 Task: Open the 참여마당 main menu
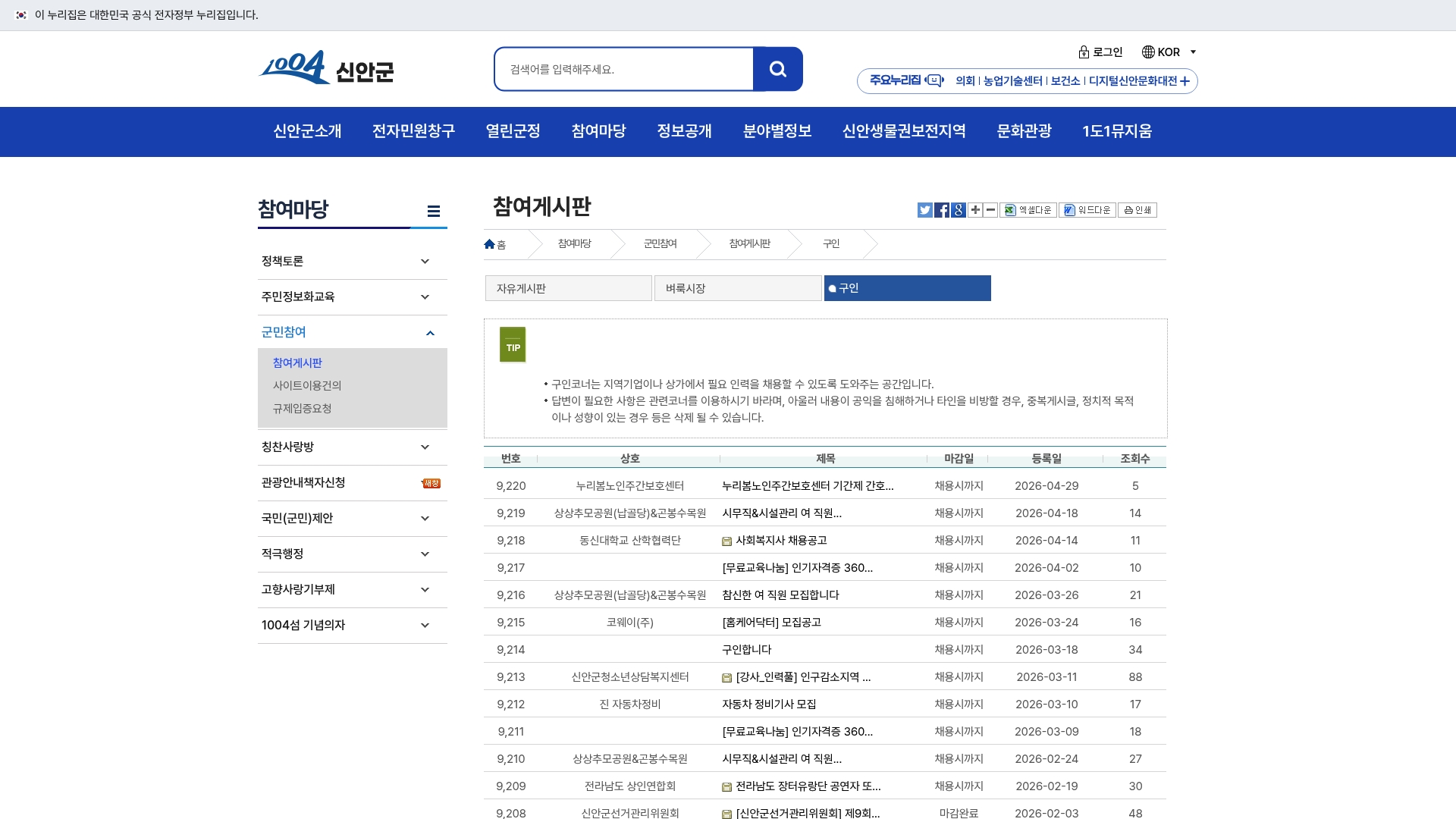(598, 131)
